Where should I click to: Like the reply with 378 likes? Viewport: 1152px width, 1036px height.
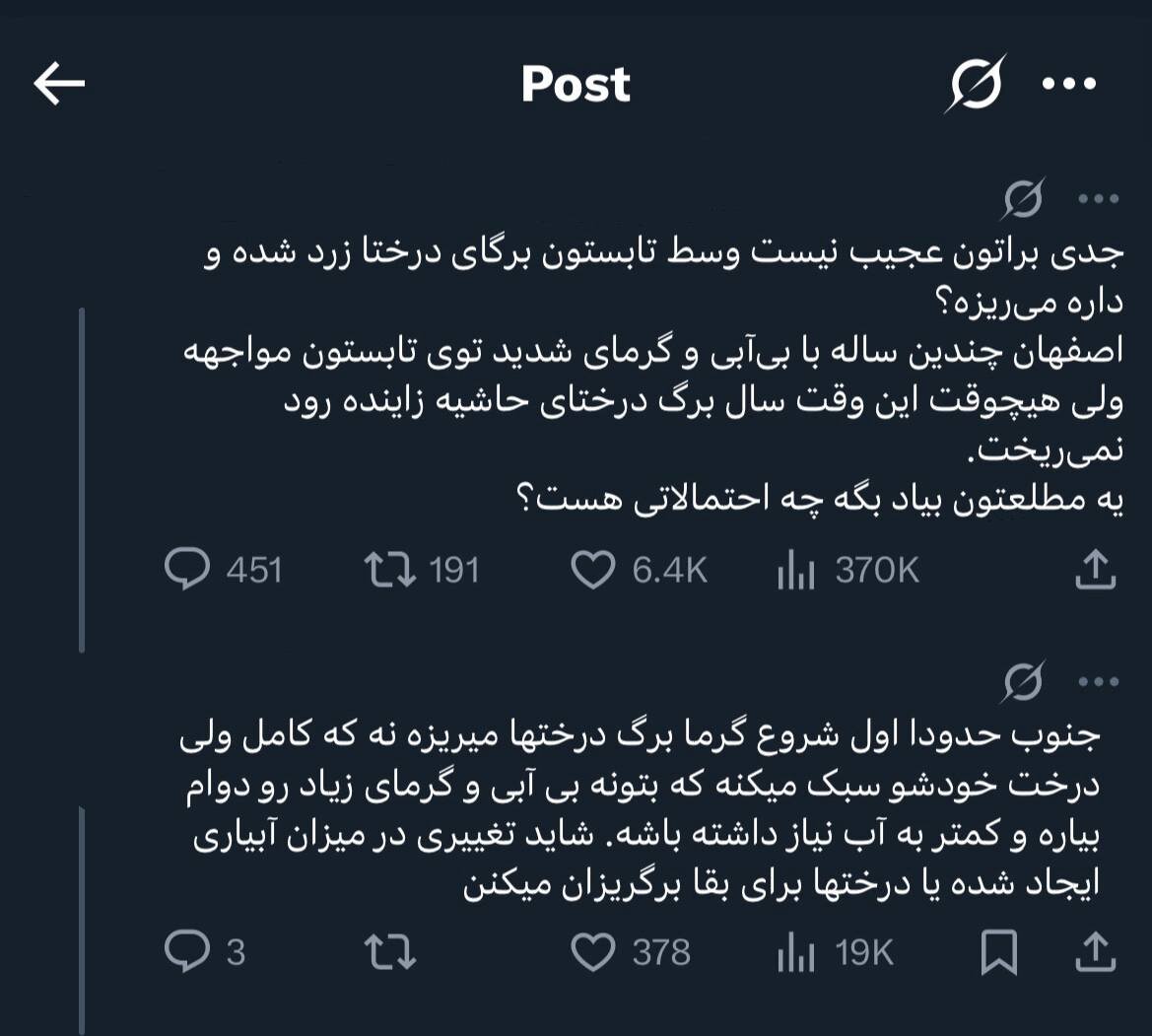pos(593,952)
